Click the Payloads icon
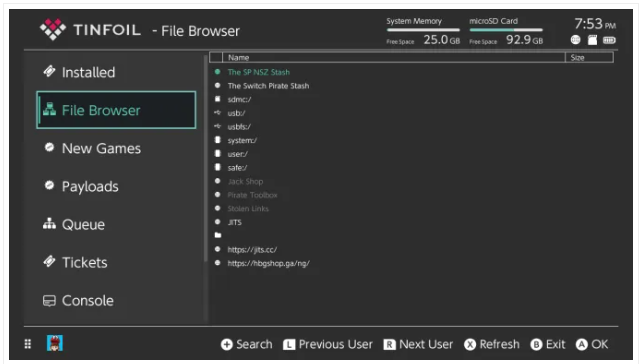Image resolution: width=639 pixels, height=364 pixels. tap(49, 185)
